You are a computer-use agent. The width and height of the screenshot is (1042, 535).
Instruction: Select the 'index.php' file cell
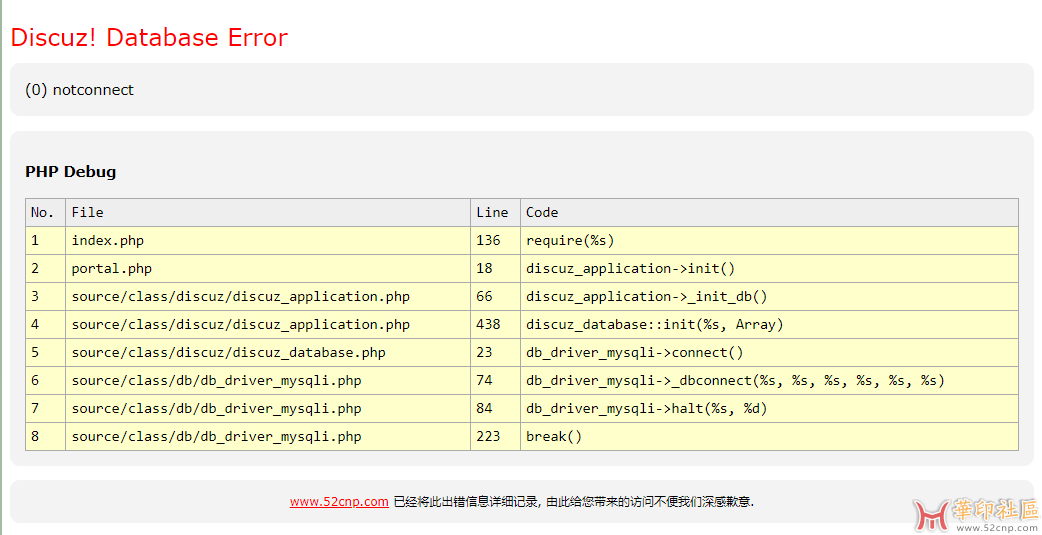point(268,241)
